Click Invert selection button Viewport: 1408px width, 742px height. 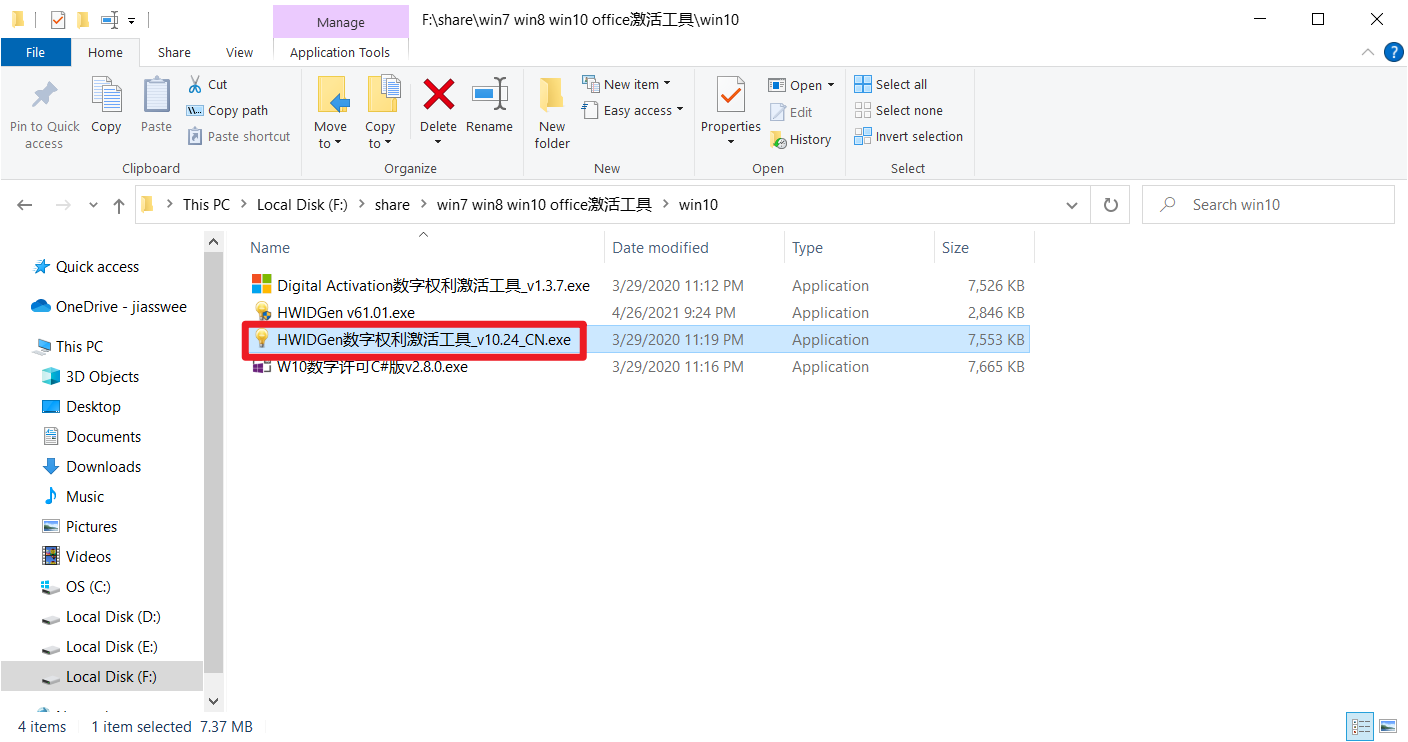pos(908,137)
